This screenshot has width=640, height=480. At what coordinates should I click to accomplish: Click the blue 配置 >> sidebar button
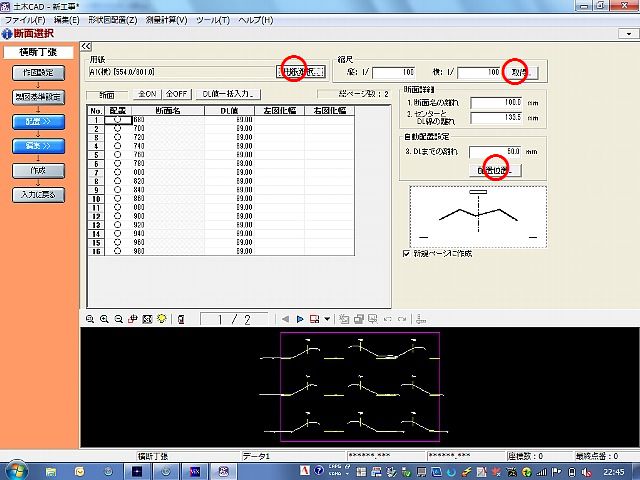click(x=38, y=122)
